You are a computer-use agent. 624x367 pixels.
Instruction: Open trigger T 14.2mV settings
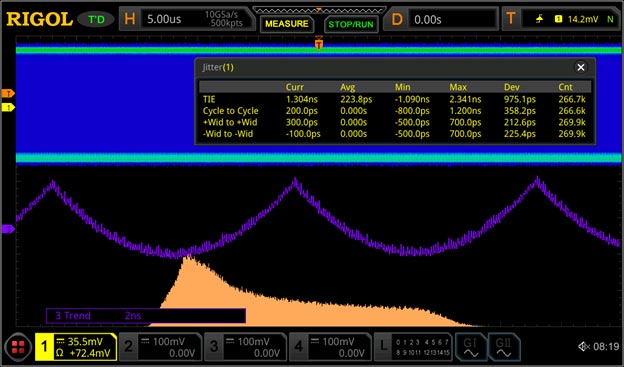click(x=561, y=19)
